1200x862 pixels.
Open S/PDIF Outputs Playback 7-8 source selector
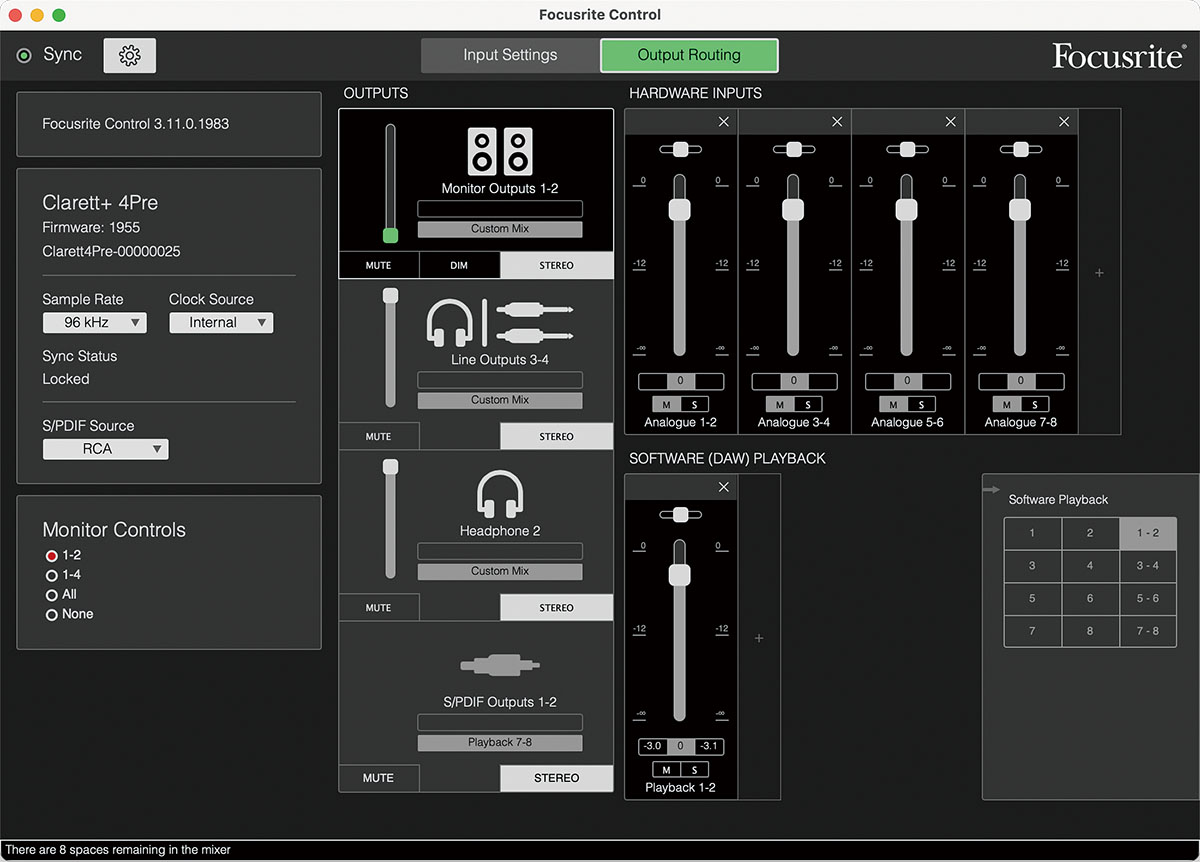click(x=500, y=743)
